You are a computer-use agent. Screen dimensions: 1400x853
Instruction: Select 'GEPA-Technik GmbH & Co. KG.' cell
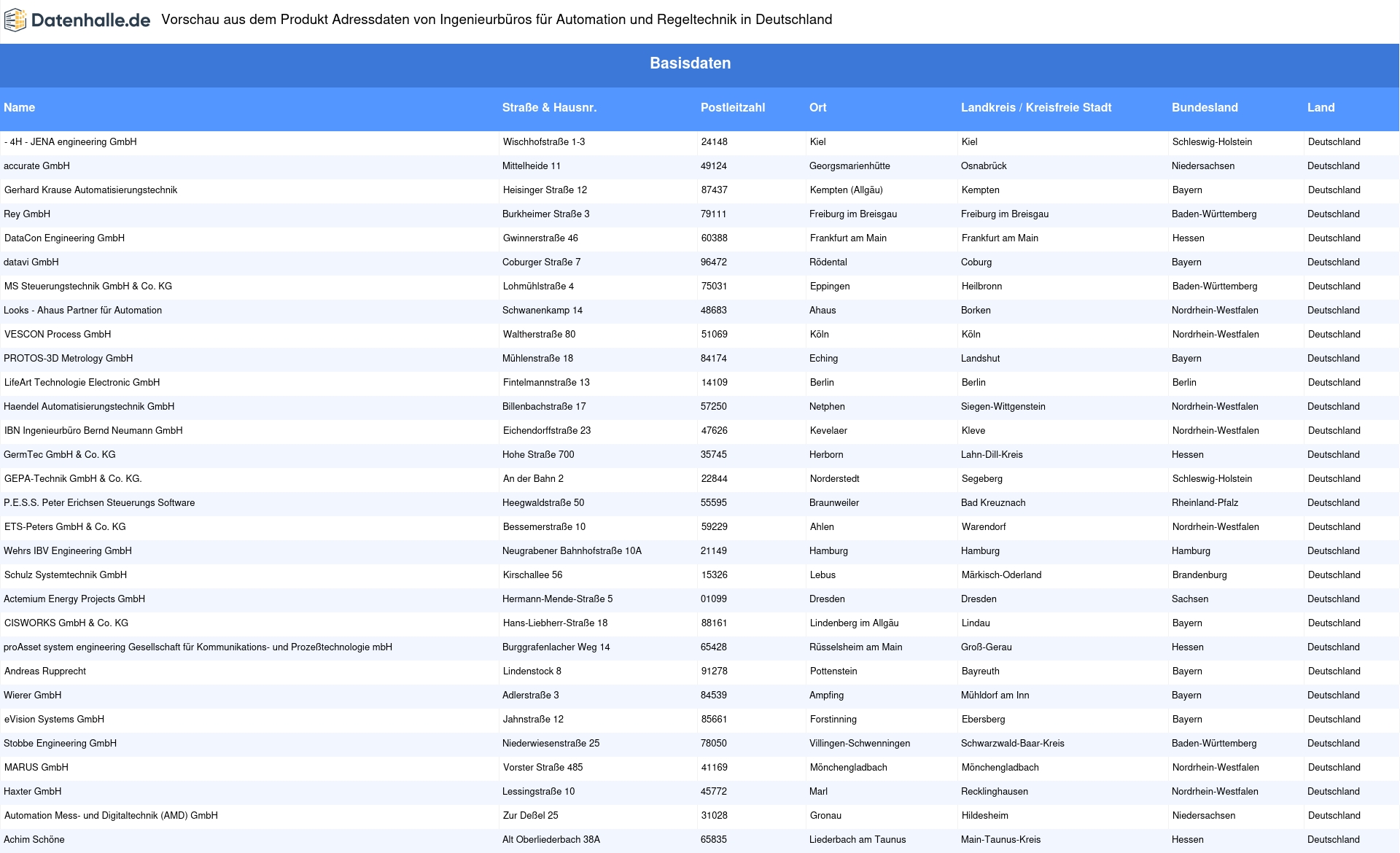pos(73,479)
